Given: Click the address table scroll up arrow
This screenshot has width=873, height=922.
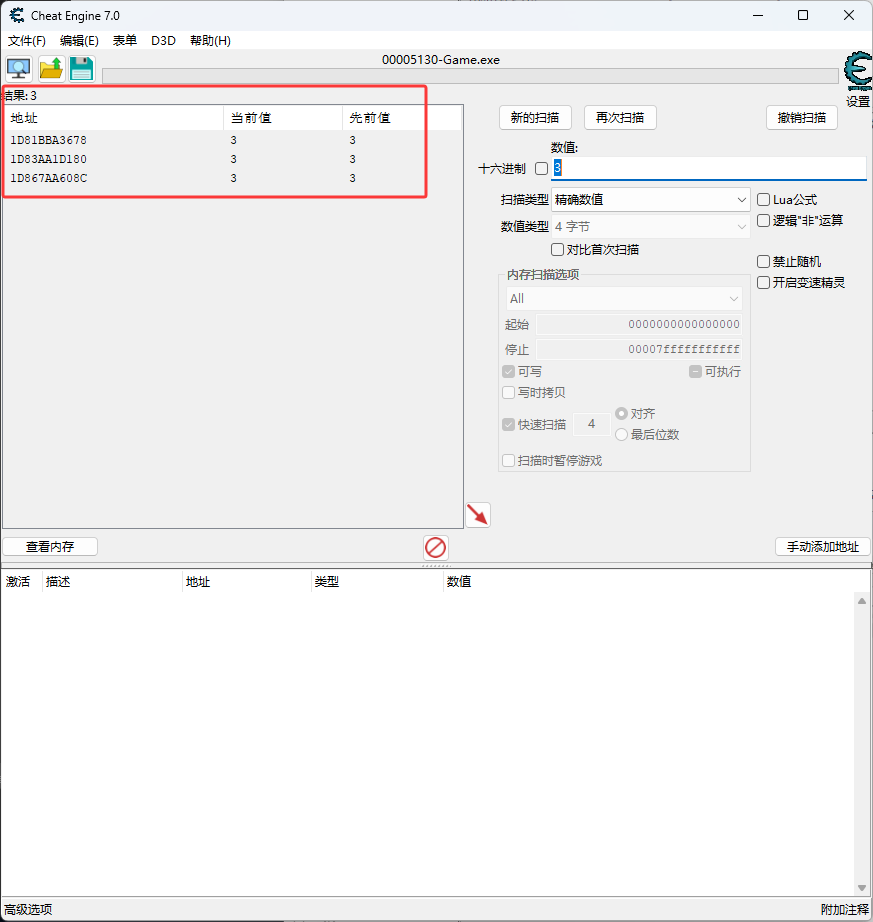Looking at the screenshot, I should 862,601.
